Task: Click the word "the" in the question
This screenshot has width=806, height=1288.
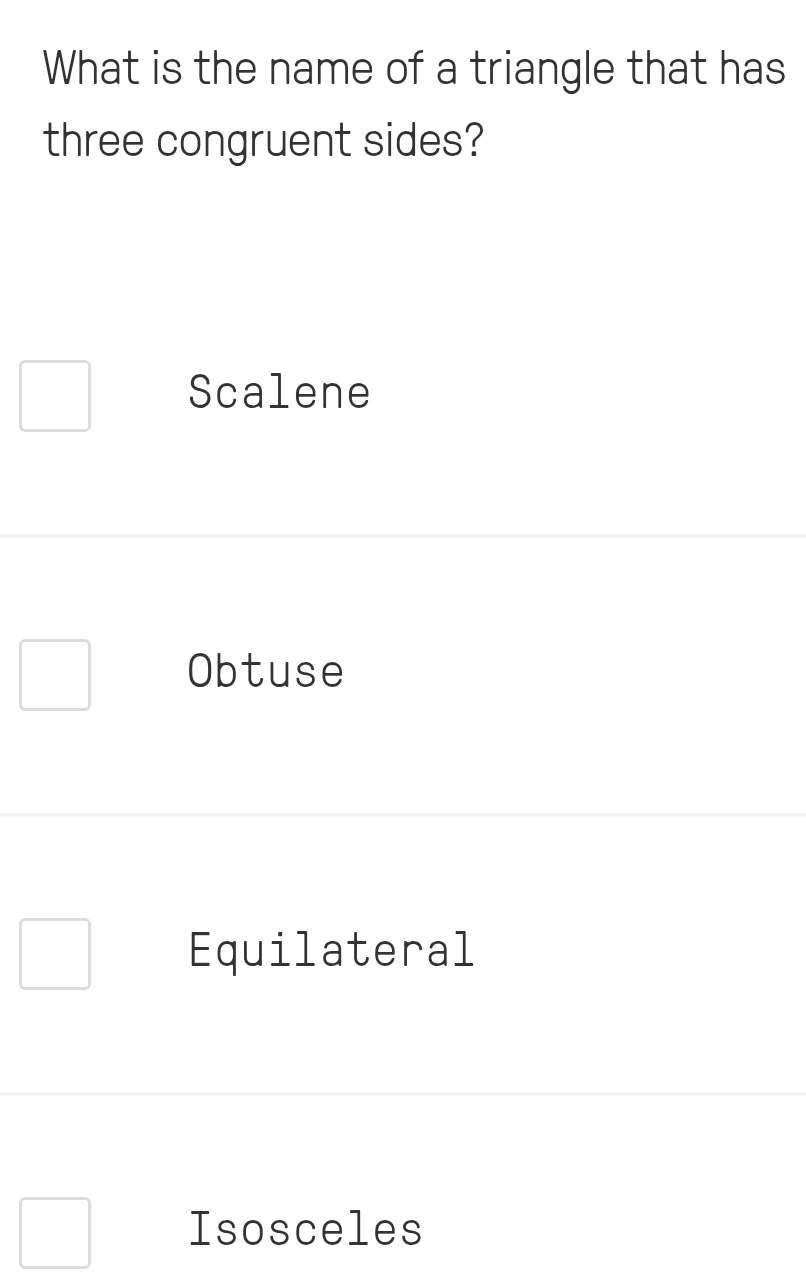Action: point(226,69)
